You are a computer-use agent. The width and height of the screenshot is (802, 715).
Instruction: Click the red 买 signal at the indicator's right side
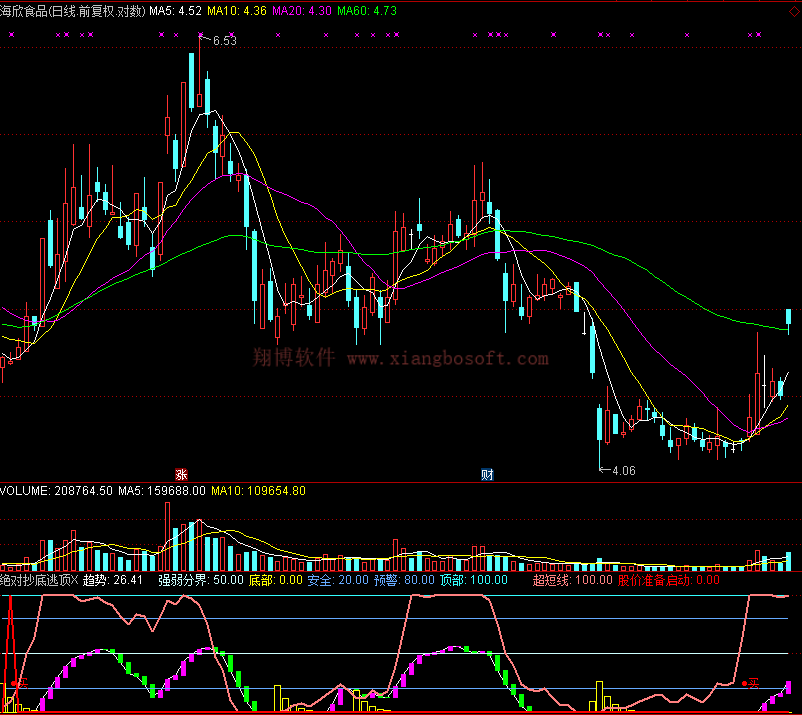(x=750, y=683)
